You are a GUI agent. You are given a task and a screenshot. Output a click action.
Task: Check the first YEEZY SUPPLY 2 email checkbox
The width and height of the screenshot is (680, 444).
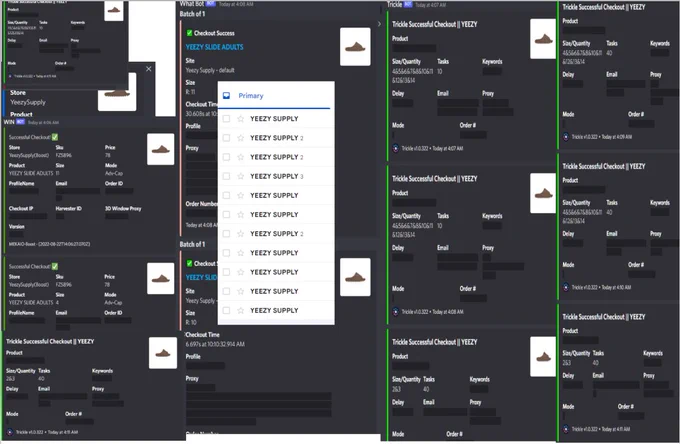click(x=226, y=138)
